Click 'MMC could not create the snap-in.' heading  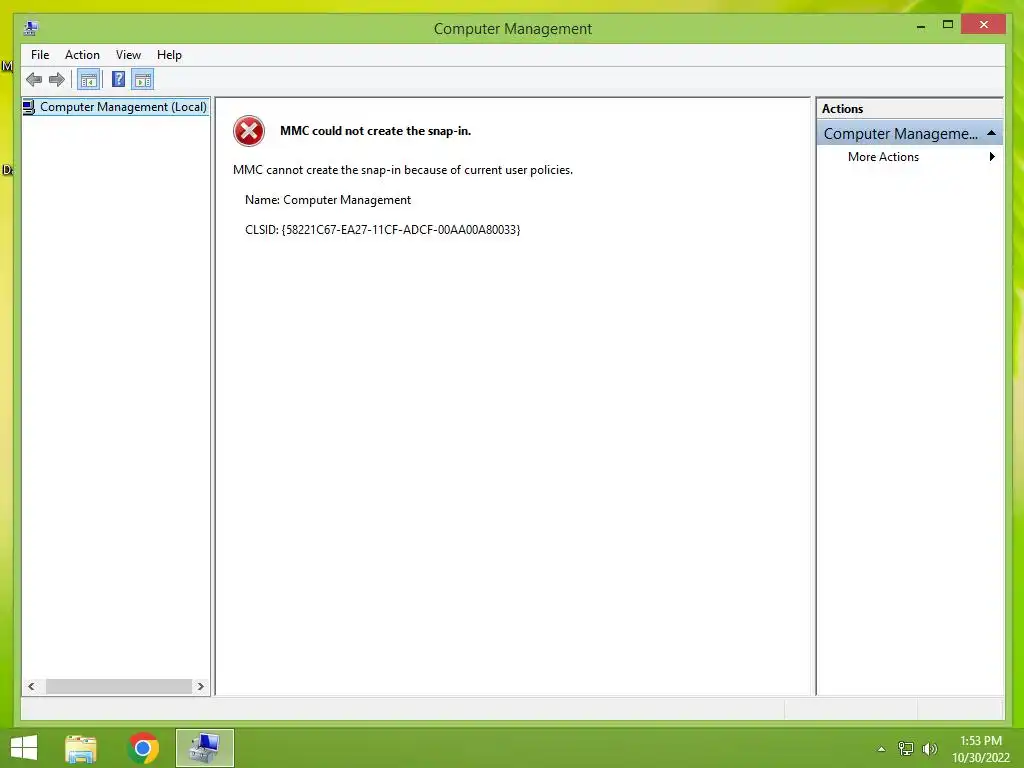pyautogui.click(x=376, y=131)
